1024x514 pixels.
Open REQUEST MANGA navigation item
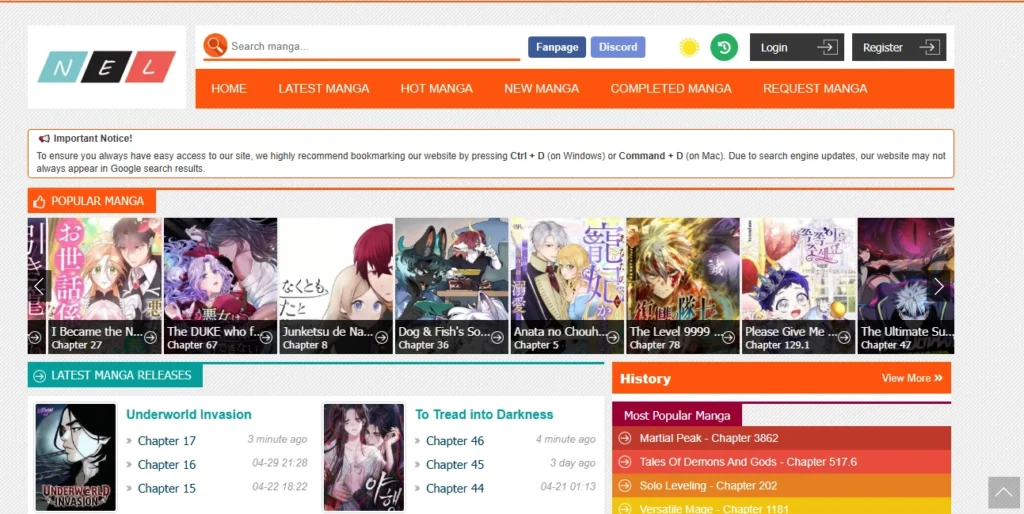[x=815, y=89]
